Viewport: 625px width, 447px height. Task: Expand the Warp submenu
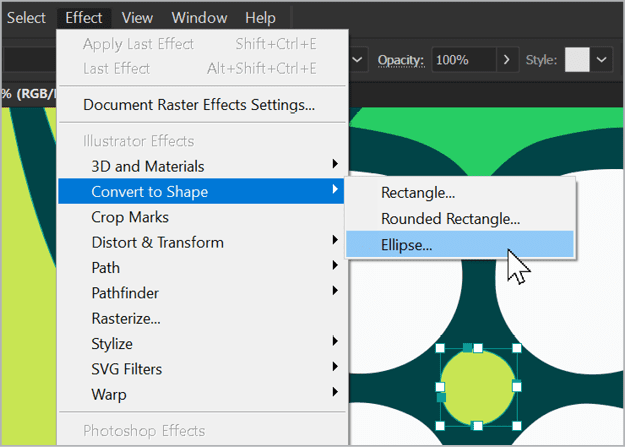click(x=201, y=394)
